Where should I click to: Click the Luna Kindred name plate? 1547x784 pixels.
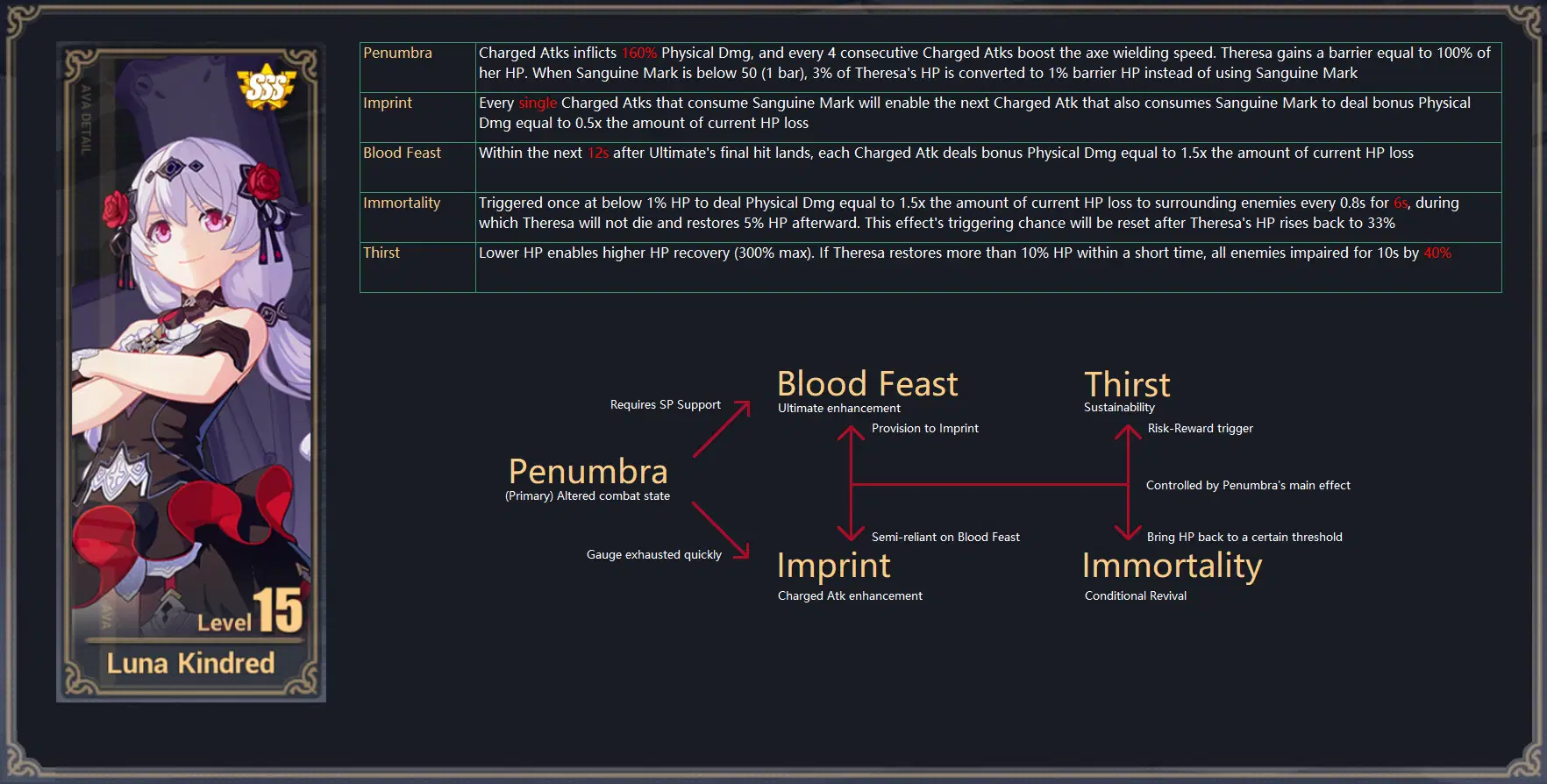[191, 663]
